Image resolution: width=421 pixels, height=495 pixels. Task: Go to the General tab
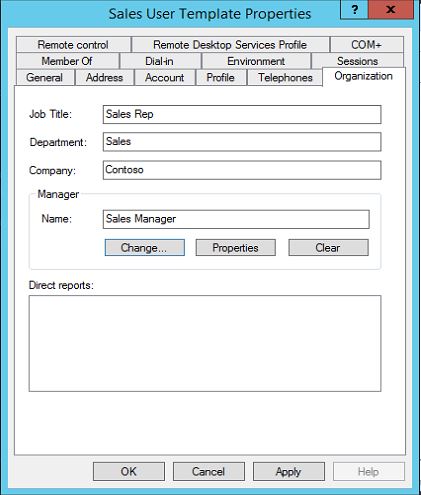click(44, 77)
